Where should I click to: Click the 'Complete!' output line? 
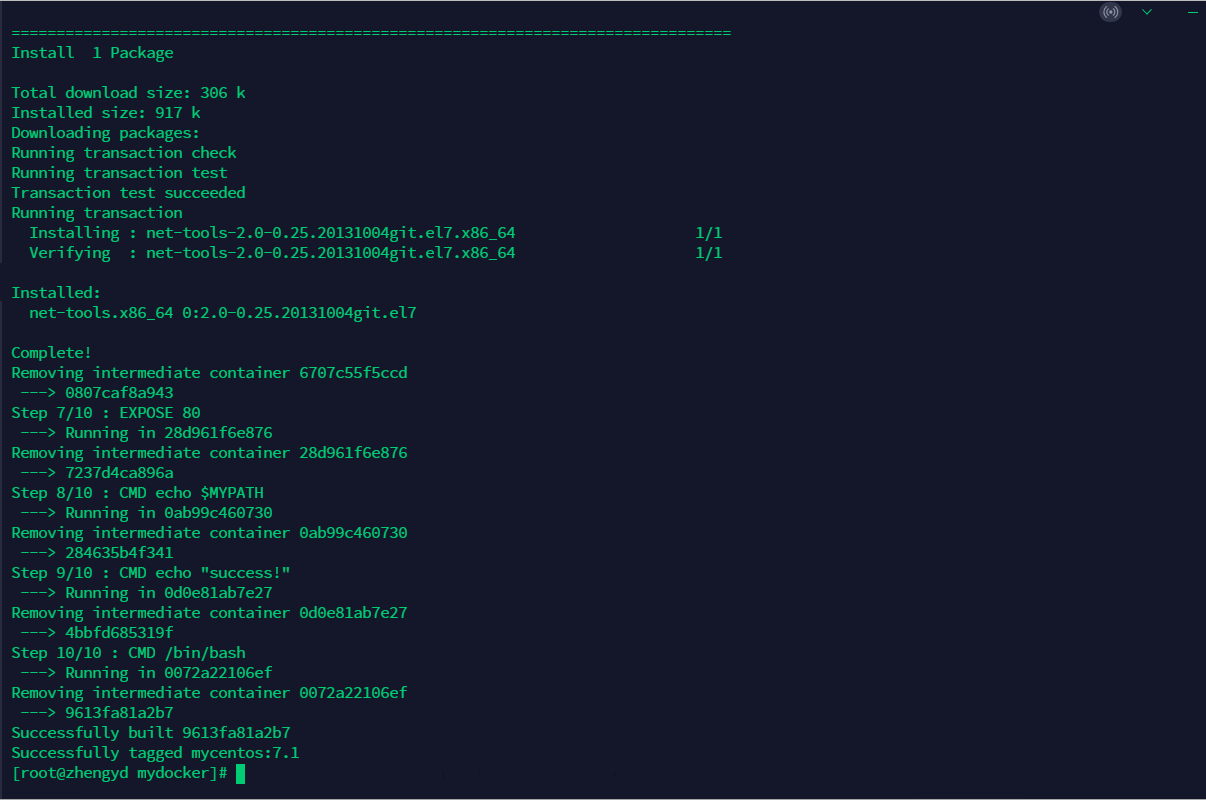[x=51, y=353]
